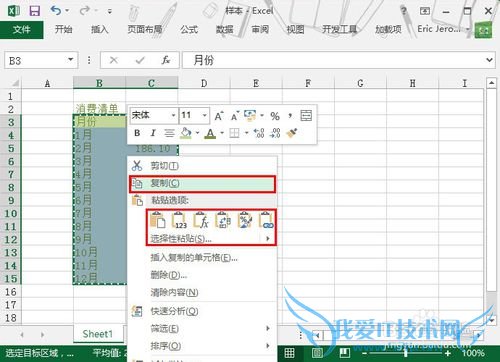Click the Undo arrow icon
Viewport: 500px width, 362px height.
coord(56,11)
